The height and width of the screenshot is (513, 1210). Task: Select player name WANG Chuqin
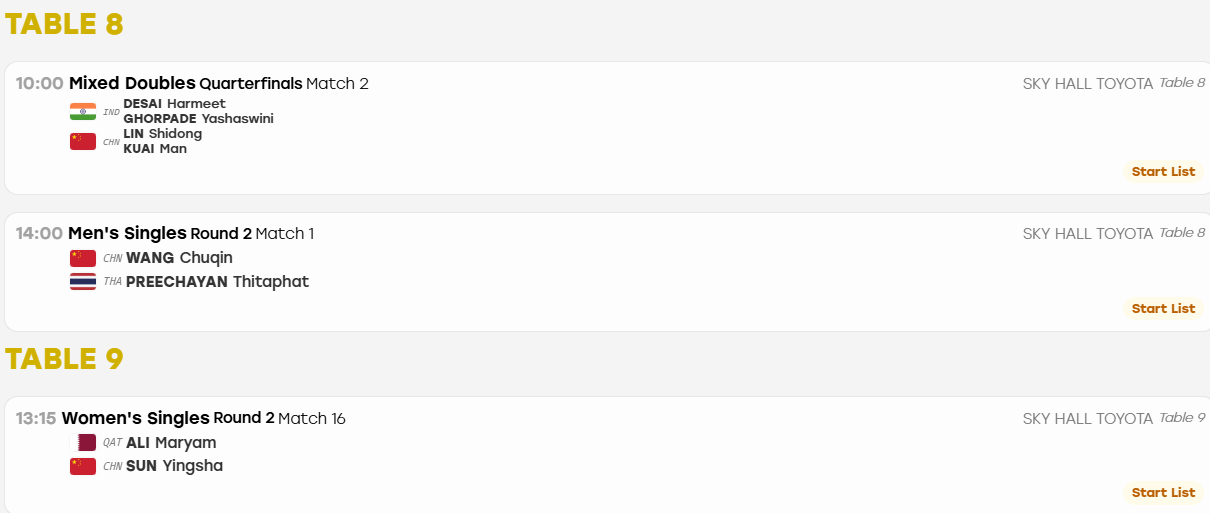pos(179,258)
